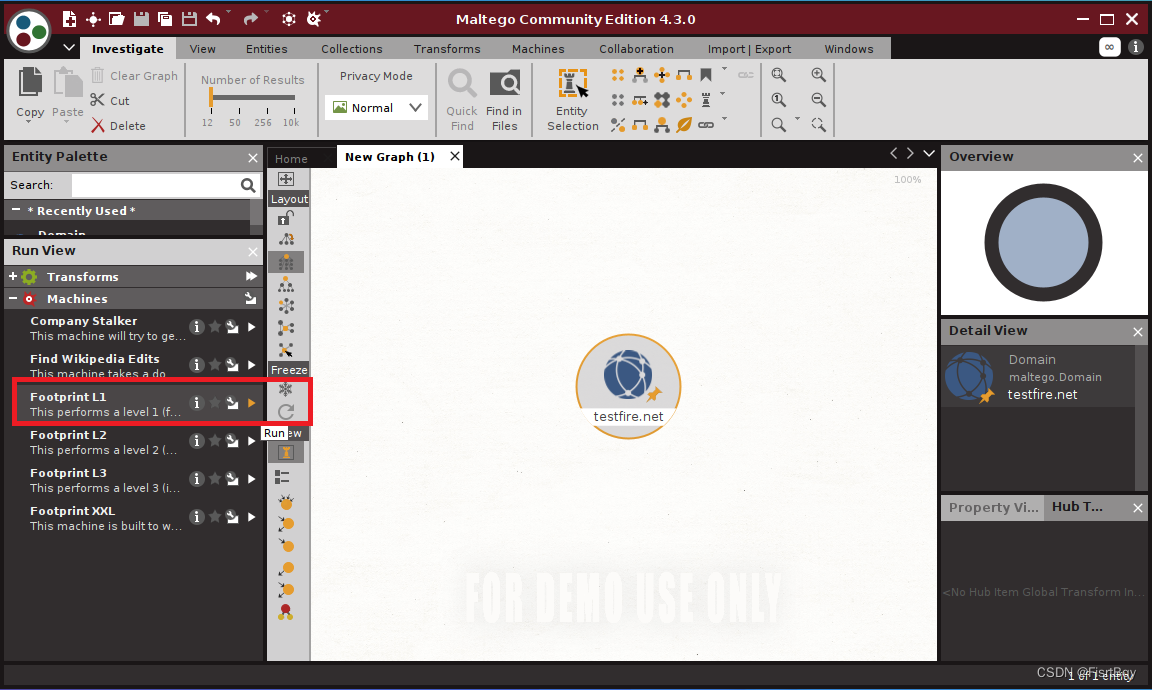The height and width of the screenshot is (690, 1152).
Task: Switch to the Entities ribbon tab
Action: click(x=267, y=48)
